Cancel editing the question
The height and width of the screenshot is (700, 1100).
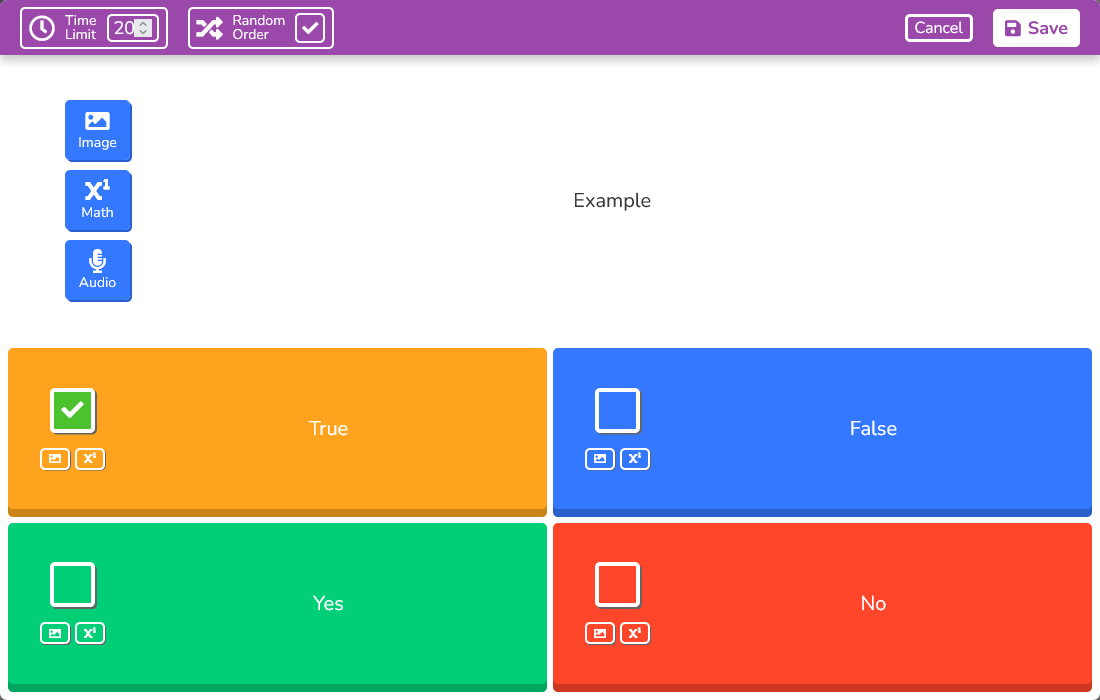point(938,28)
